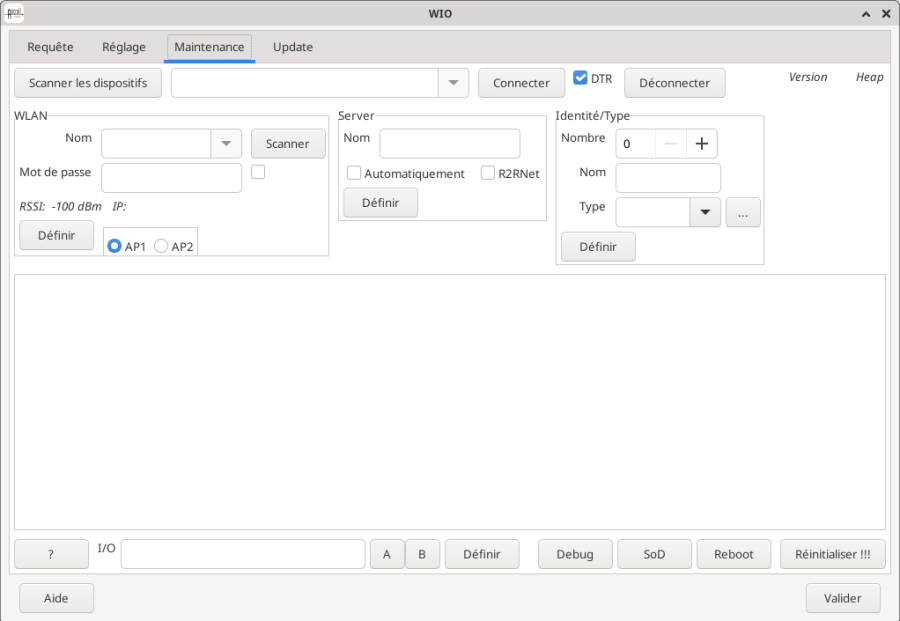Viewport: 900px width, 621px height.
Task: Check the R2RNet option
Action: point(488,173)
